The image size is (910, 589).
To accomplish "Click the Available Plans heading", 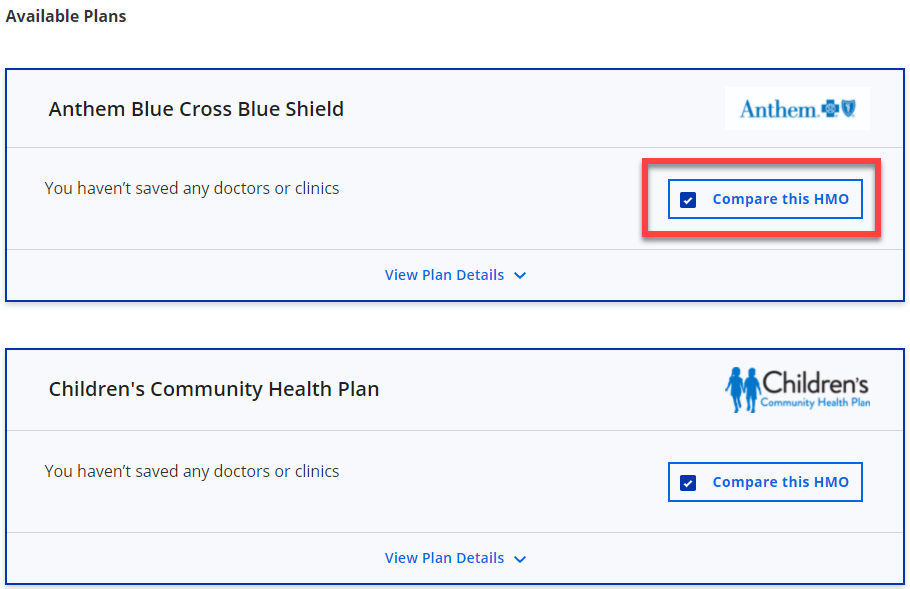I will point(66,16).
